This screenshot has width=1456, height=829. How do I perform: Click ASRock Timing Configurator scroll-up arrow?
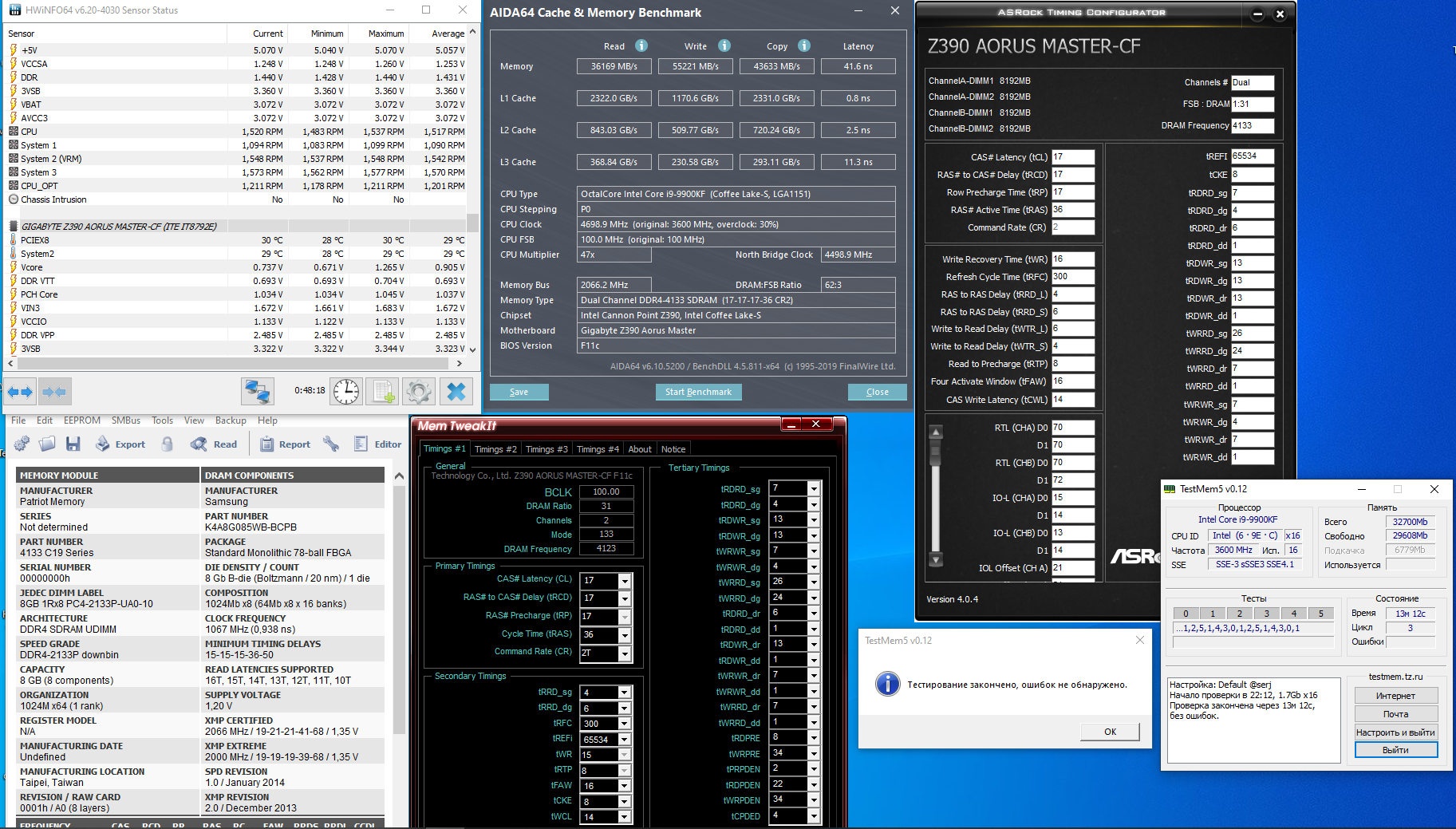pyautogui.click(x=937, y=432)
